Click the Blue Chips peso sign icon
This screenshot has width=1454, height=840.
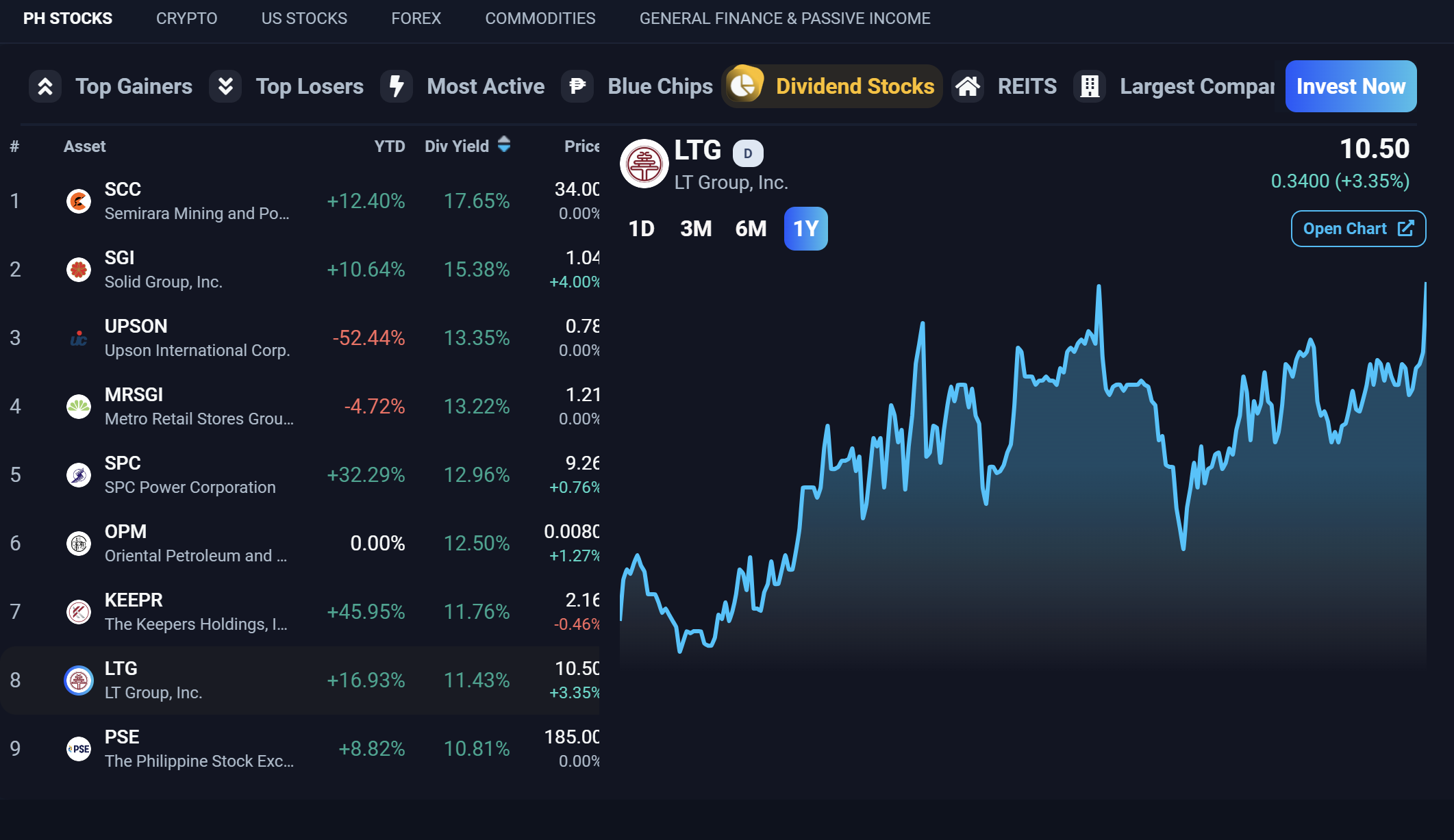coord(577,87)
